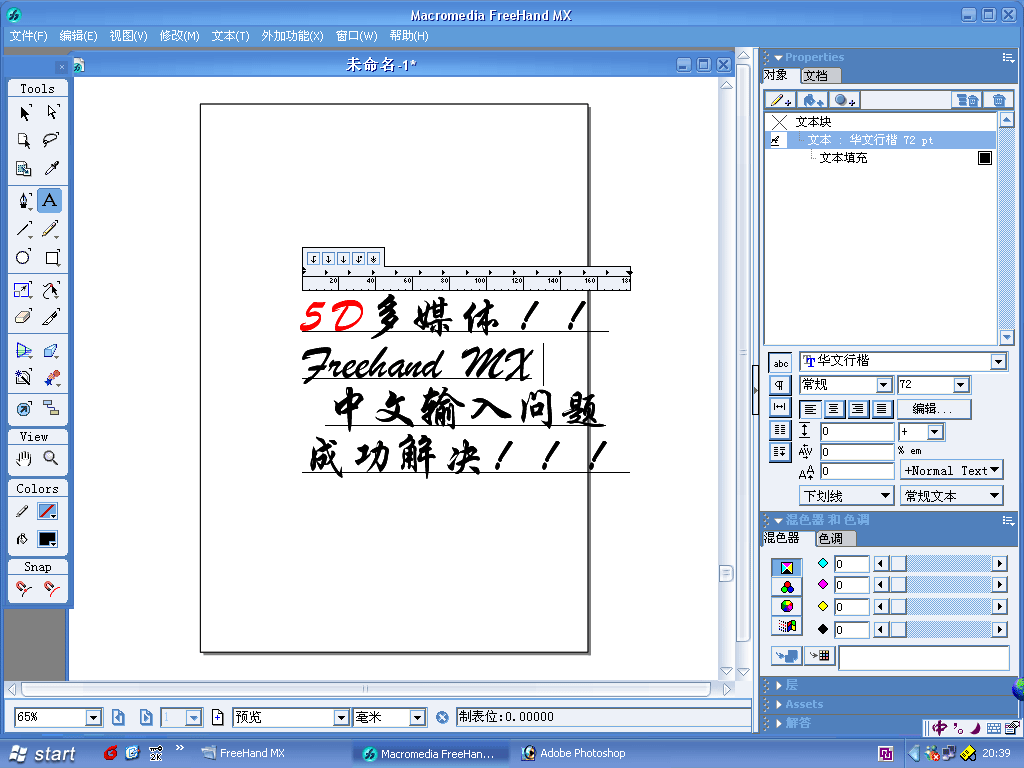Click the trash icon in Properties panel
This screenshot has width=1024, height=768.
(x=999, y=100)
